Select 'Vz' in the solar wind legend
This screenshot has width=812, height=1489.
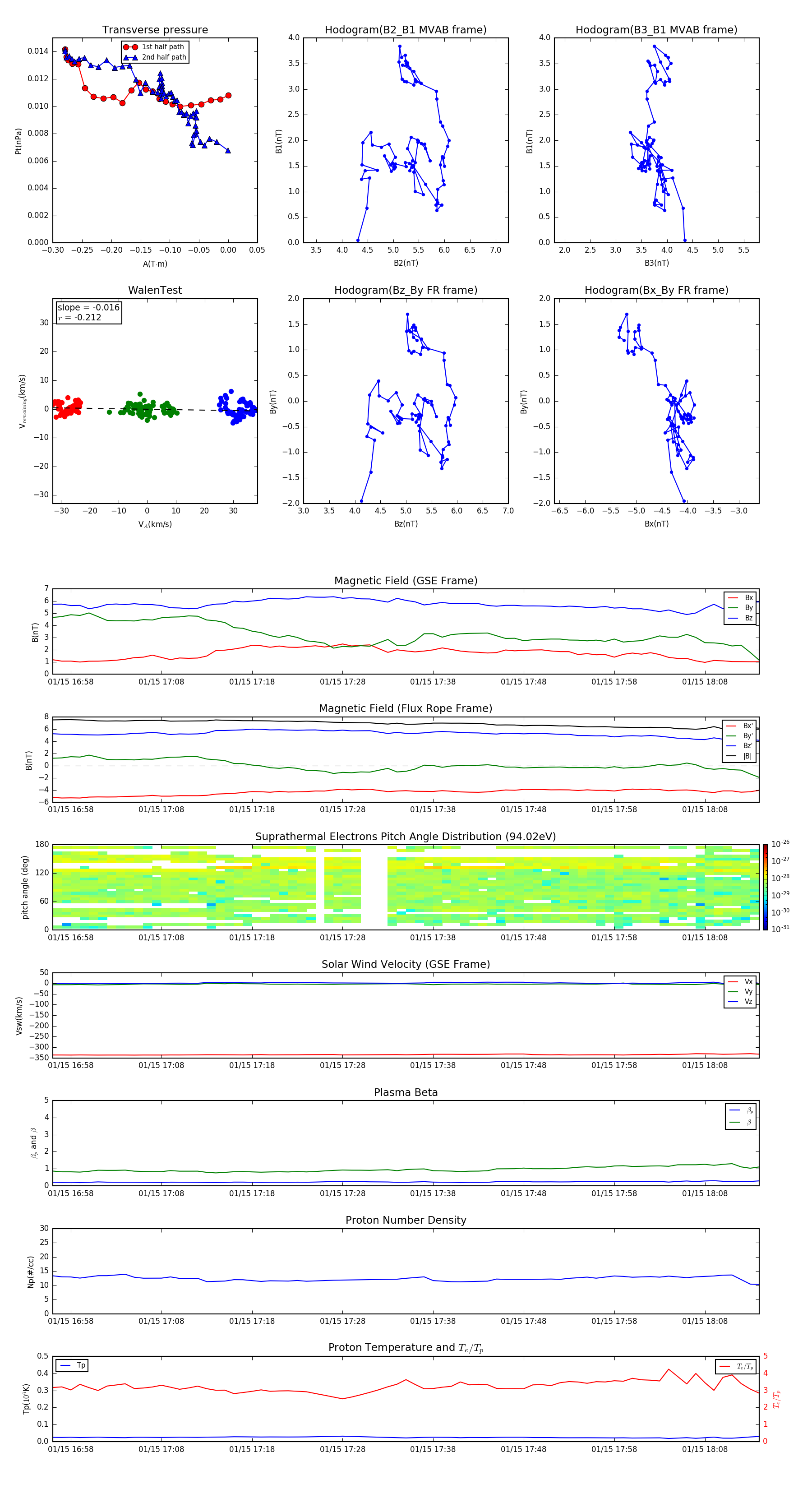(740, 1001)
